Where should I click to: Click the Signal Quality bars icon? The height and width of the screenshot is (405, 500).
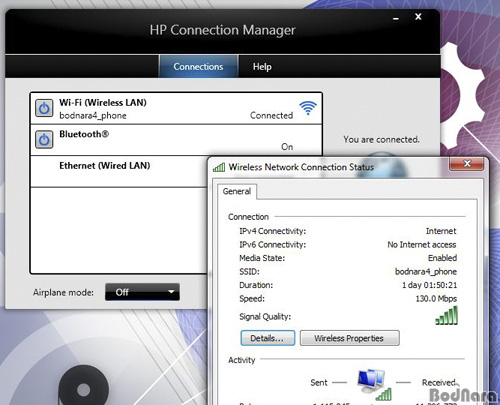pos(447,315)
